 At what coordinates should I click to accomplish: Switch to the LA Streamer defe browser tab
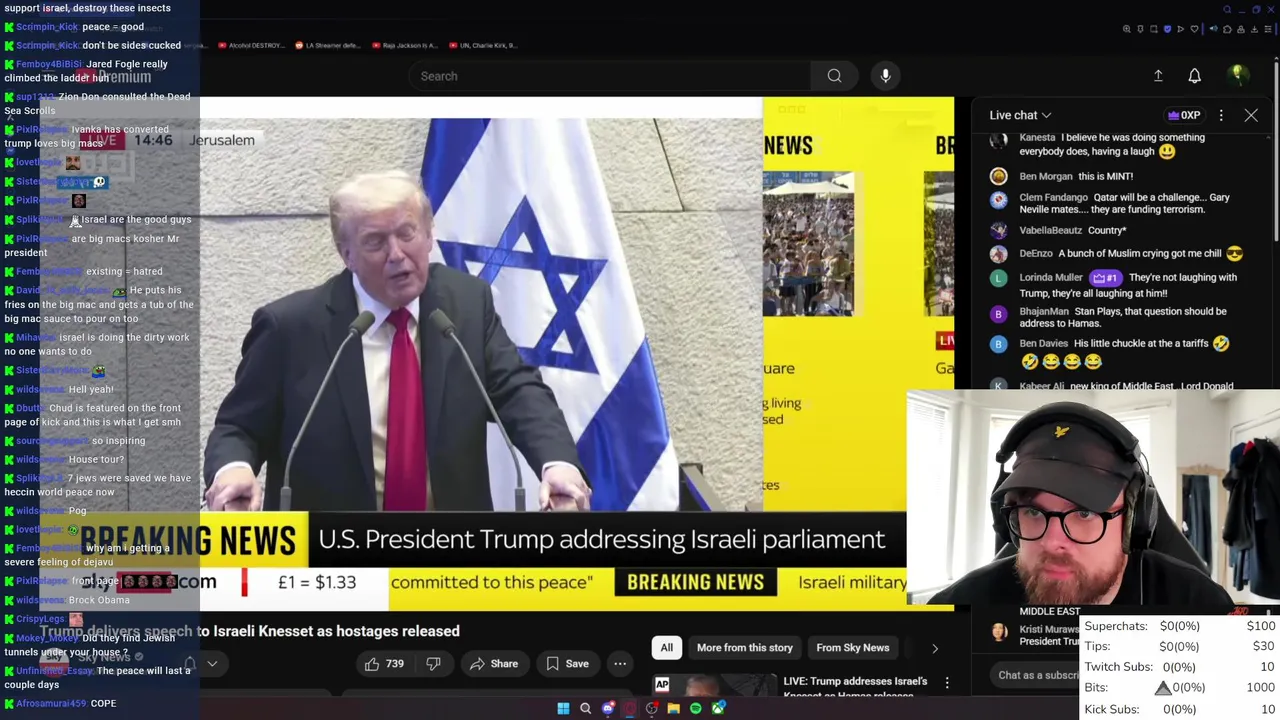[328, 45]
